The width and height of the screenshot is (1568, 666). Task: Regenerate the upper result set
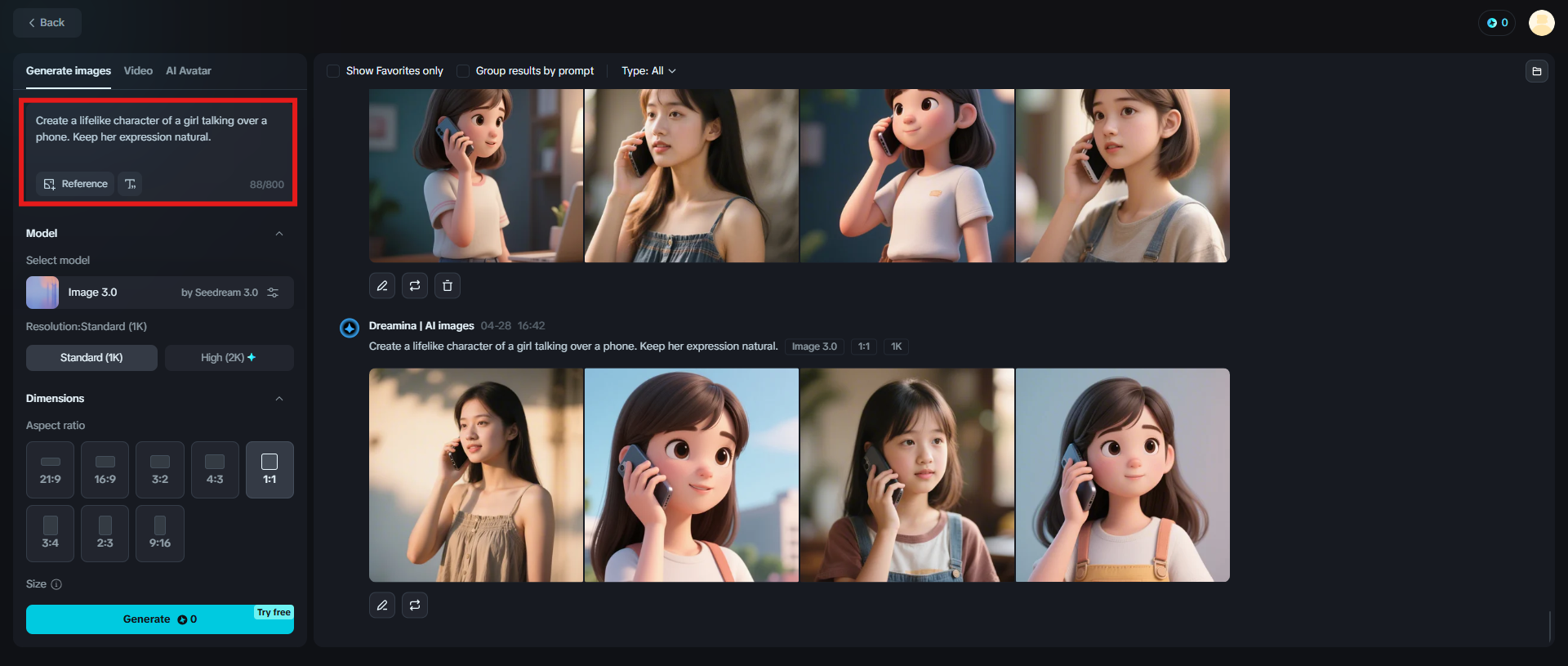[x=415, y=286]
